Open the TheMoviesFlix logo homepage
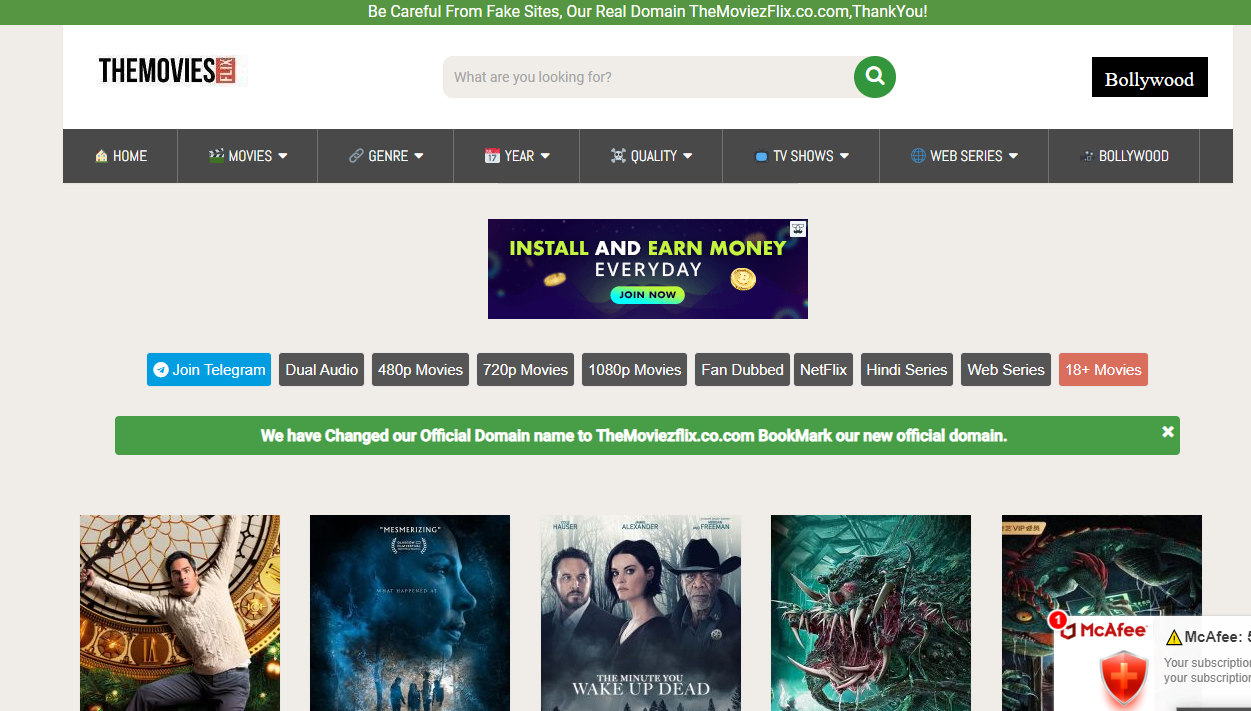Viewport: 1251px width, 711px height. (170, 71)
